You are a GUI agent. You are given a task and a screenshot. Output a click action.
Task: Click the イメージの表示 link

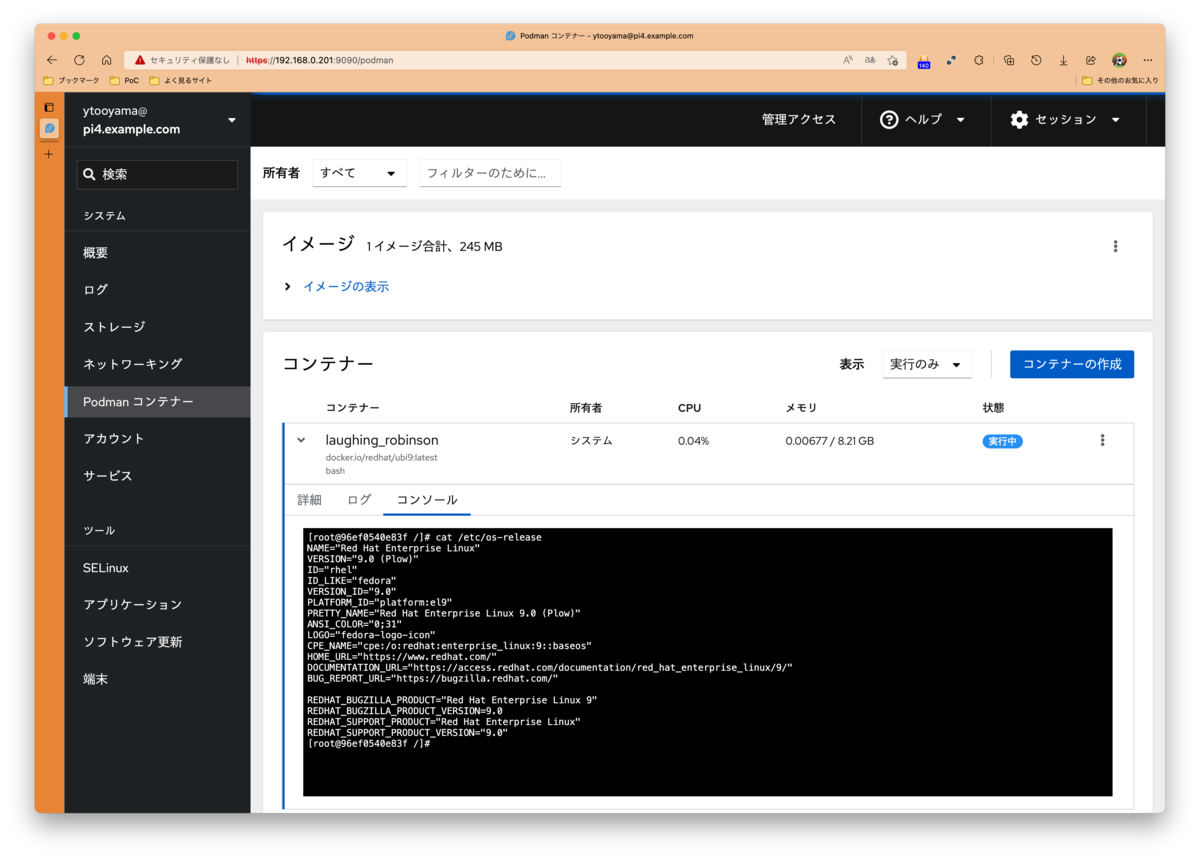tap(346, 286)
